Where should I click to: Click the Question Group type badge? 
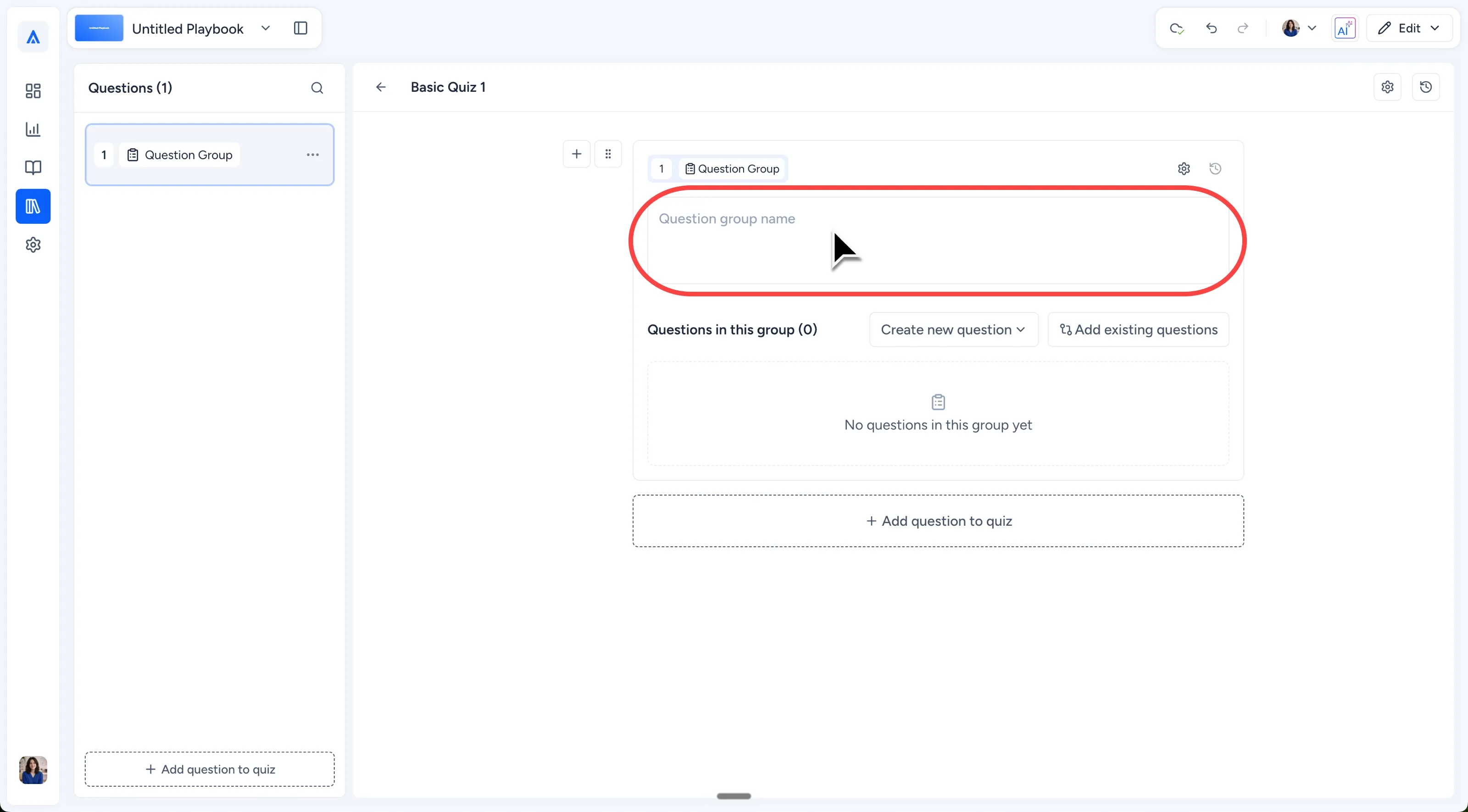(x=732, y=169)
